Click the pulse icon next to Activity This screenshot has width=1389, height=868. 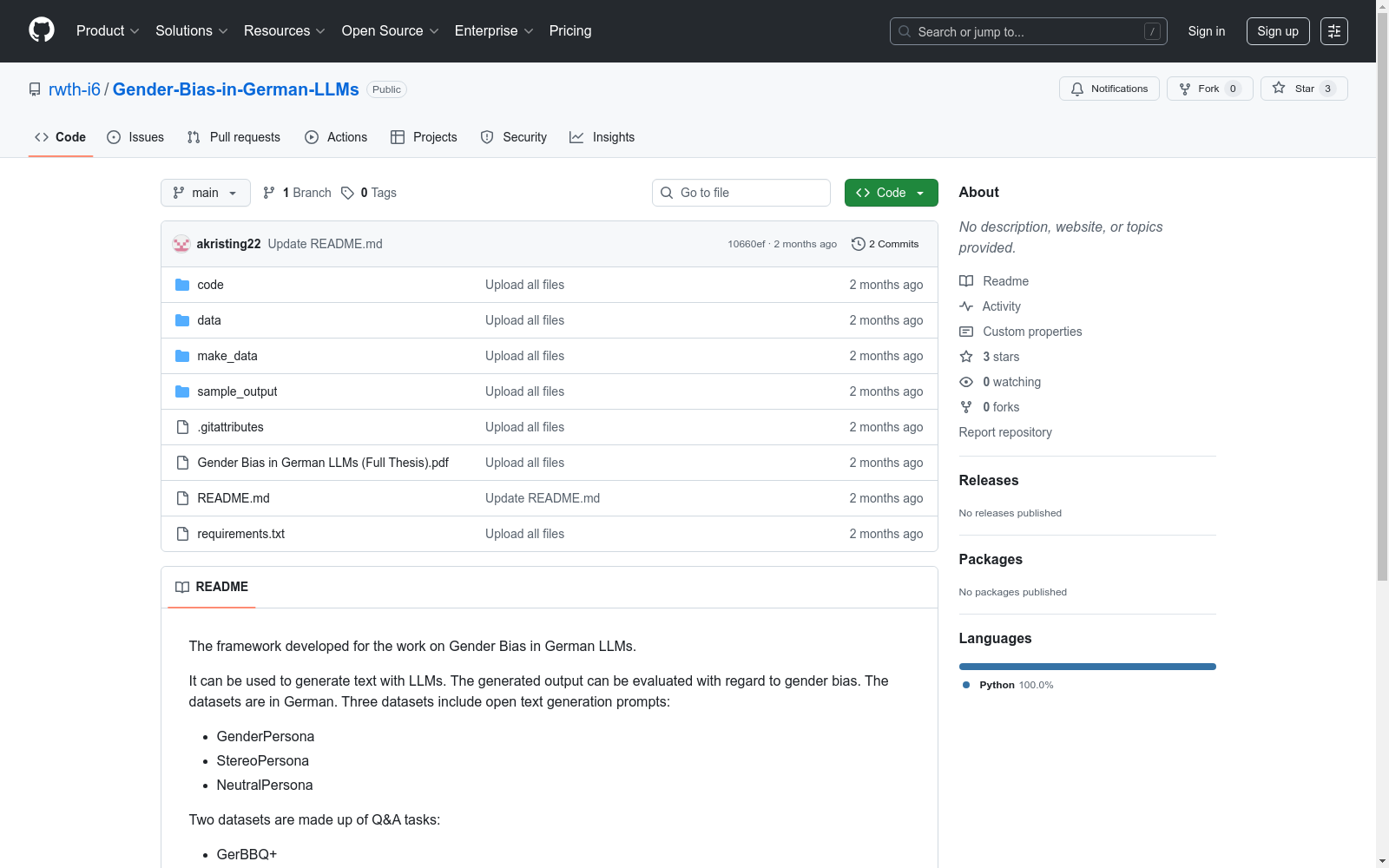click(966, 306)
